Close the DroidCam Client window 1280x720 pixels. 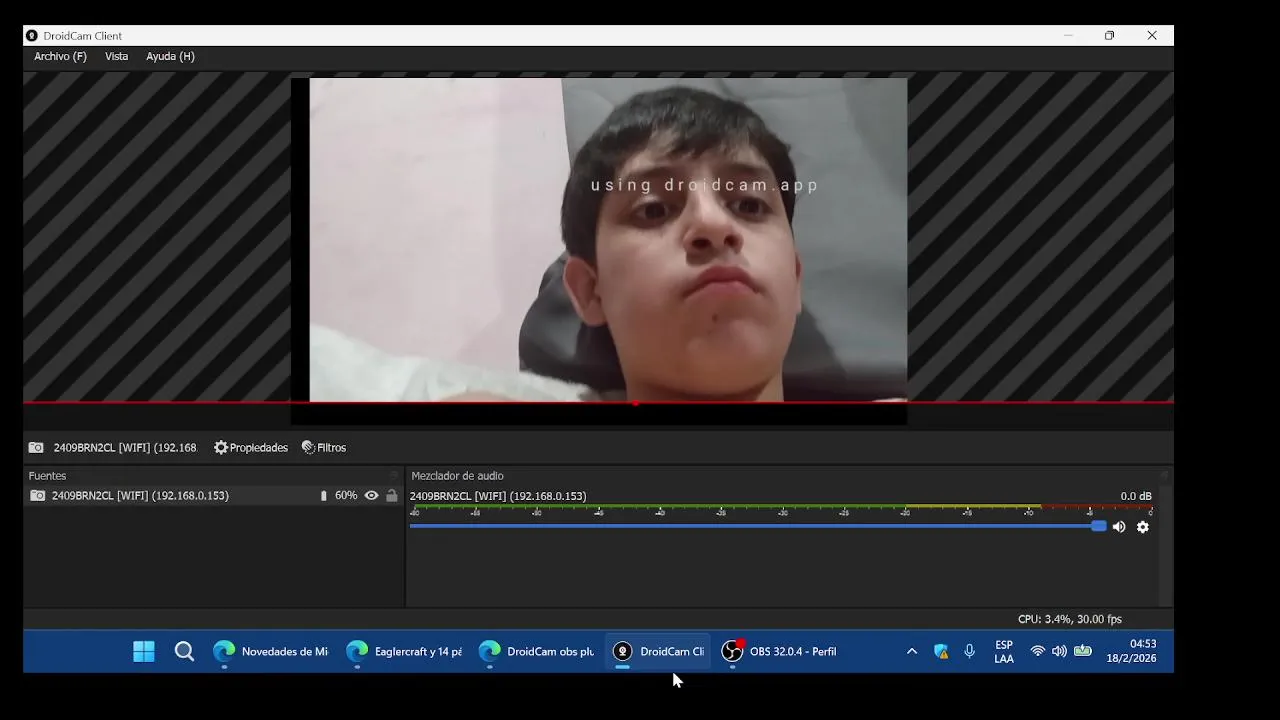pos(1152,36)
